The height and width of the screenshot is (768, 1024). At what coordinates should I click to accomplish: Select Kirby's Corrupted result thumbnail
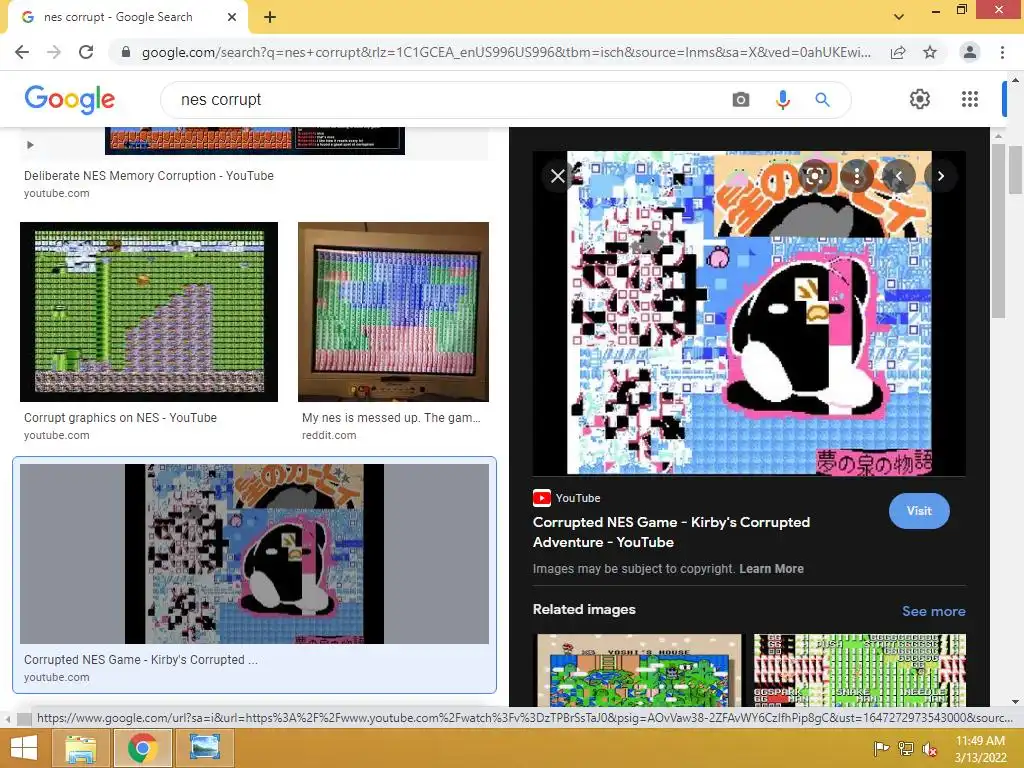[x=254, y=554]
